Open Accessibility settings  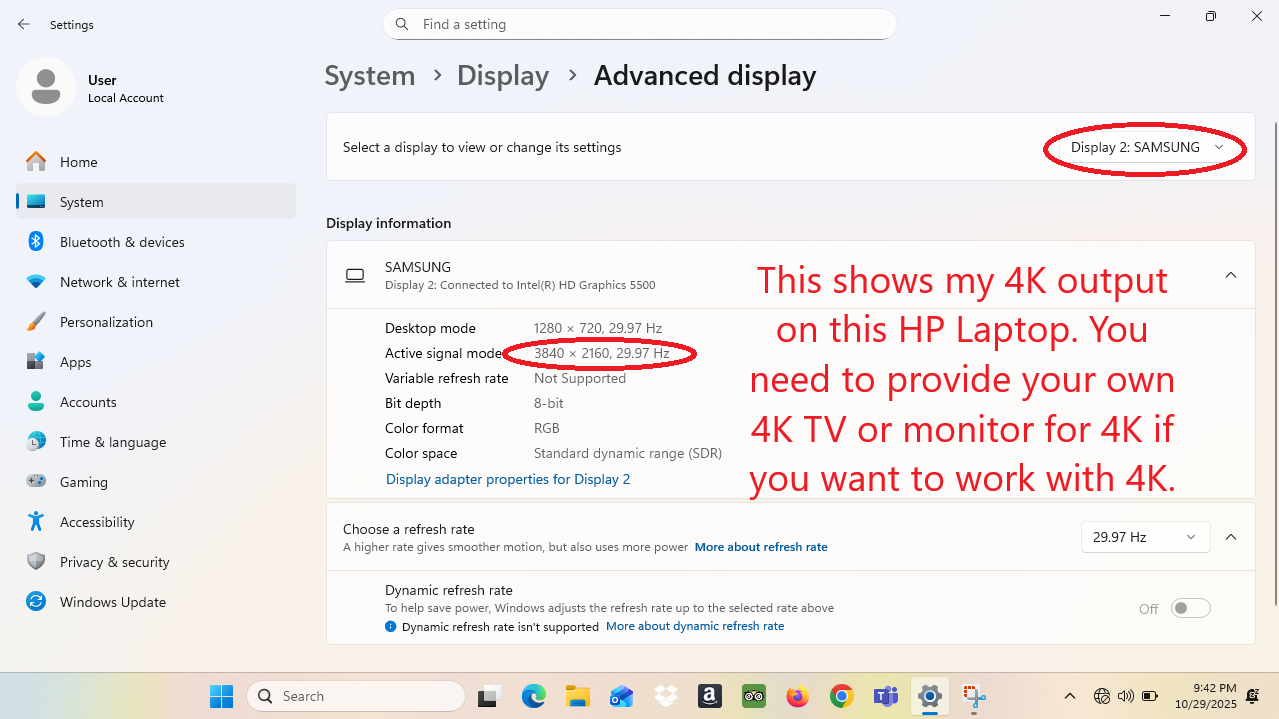pyautogui.click(x=96, y=522)
